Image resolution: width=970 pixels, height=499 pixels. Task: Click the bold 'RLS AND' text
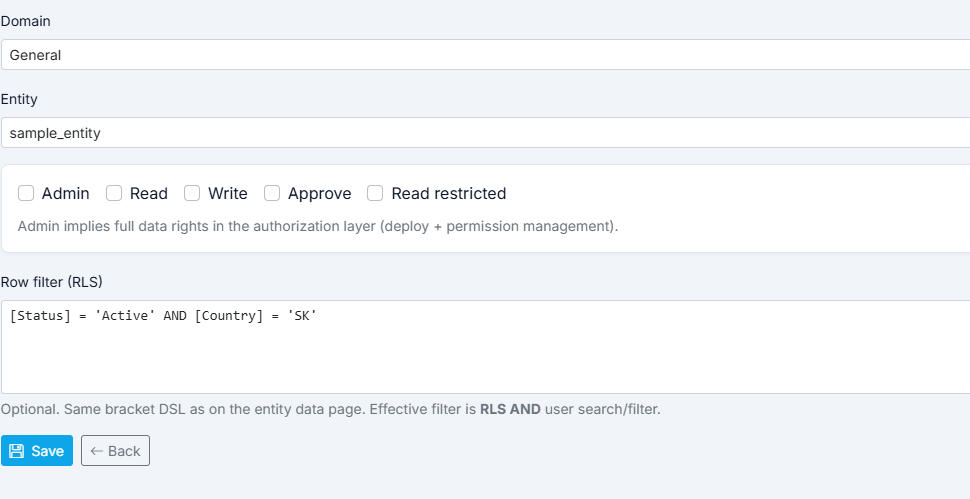click(510, 409)
